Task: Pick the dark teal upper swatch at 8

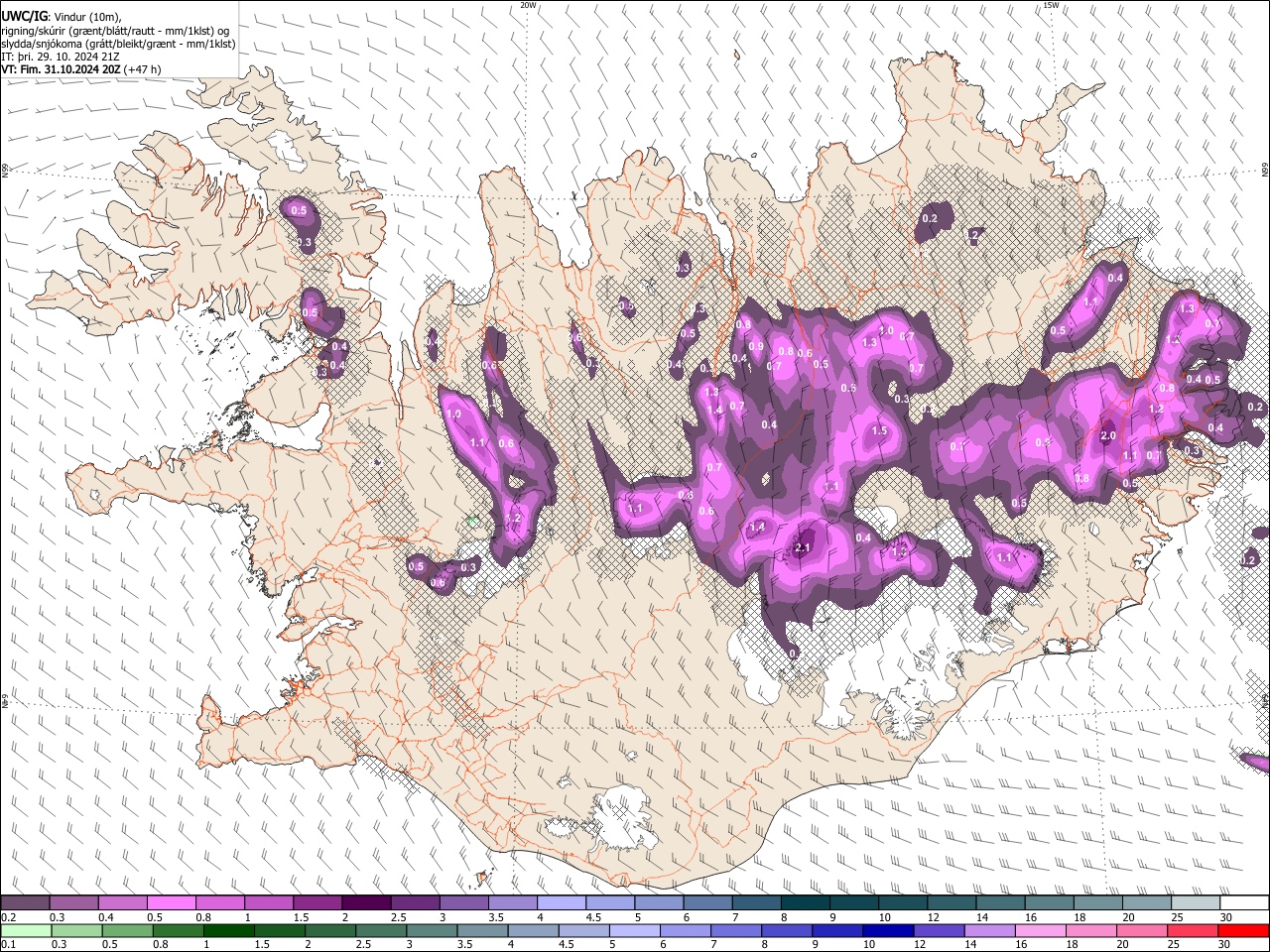Action: [805, 903]
